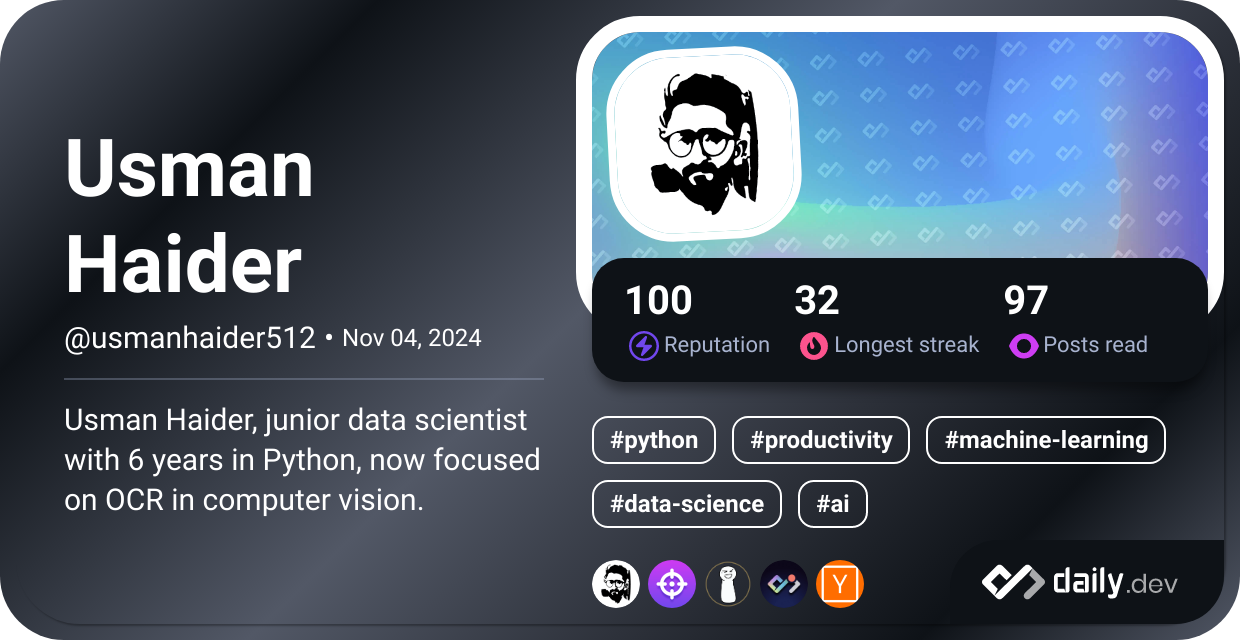Select the #productivity tag
Screen dimensions: 1240x640
(820, 440)
